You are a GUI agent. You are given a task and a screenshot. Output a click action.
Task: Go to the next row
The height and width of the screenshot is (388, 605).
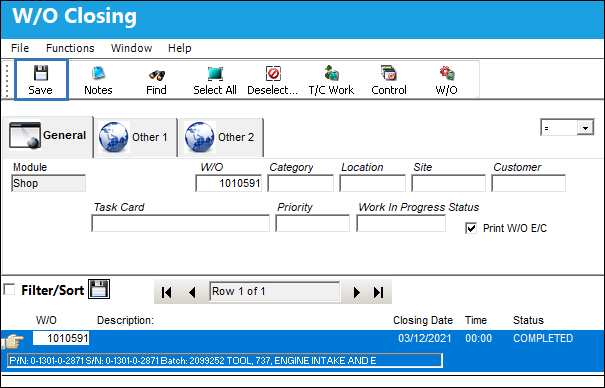point(357,292)
